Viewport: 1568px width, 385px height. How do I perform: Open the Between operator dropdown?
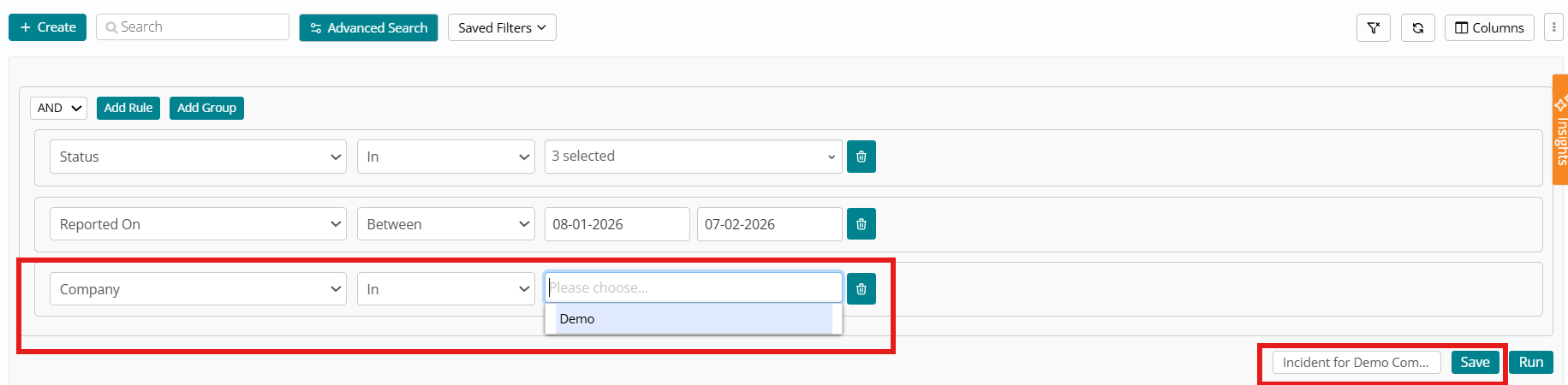tap(445, 224)
